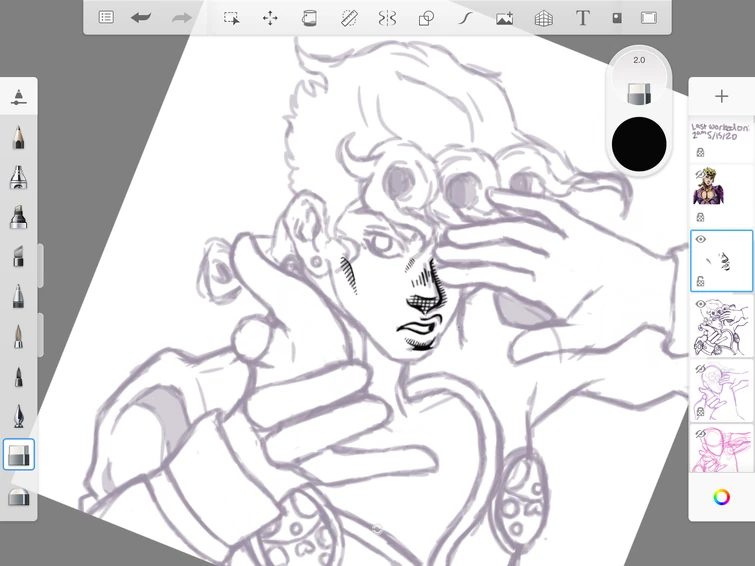Select the Paint Brush tool
The height and width of the screenshot is (566, 755).
click(x=18, y=336)
